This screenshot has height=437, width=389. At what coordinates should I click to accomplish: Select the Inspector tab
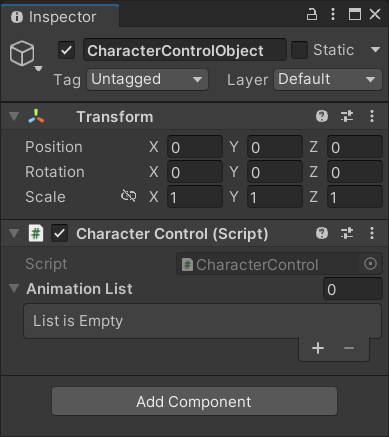pyautogui.click(x=60, y=16)
